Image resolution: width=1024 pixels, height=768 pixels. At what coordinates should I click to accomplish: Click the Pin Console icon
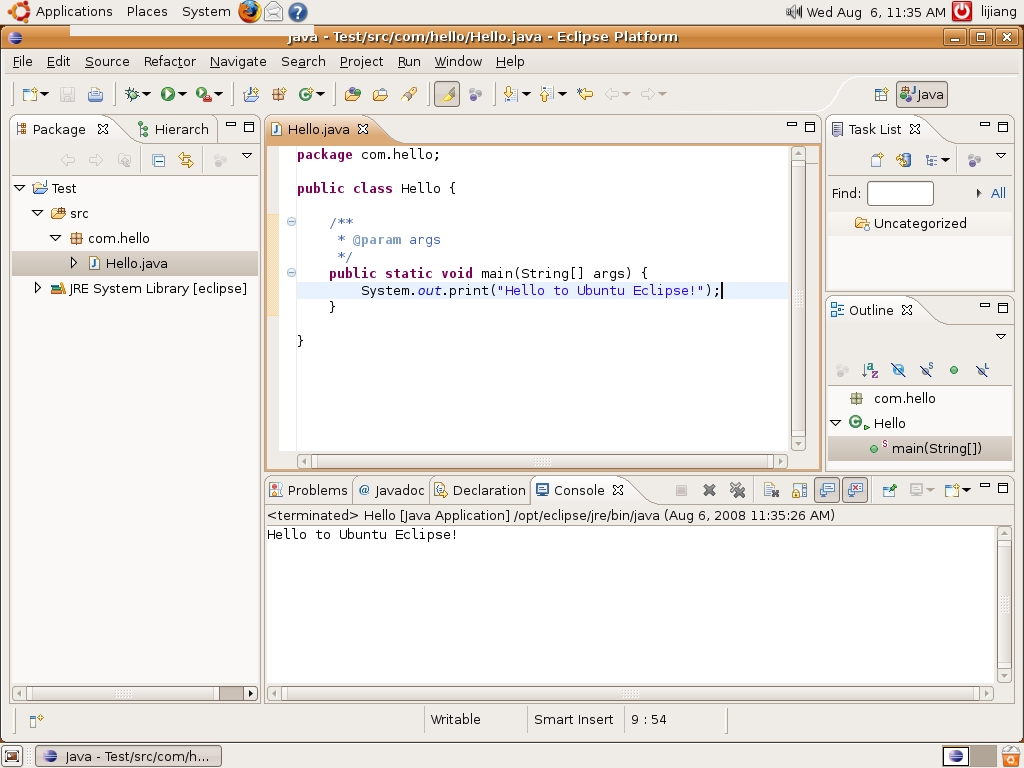[x=889, y=490]
